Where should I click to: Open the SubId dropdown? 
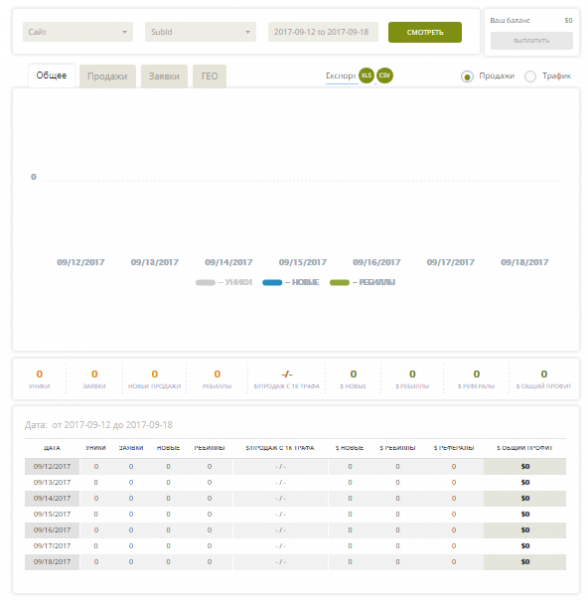200,32
